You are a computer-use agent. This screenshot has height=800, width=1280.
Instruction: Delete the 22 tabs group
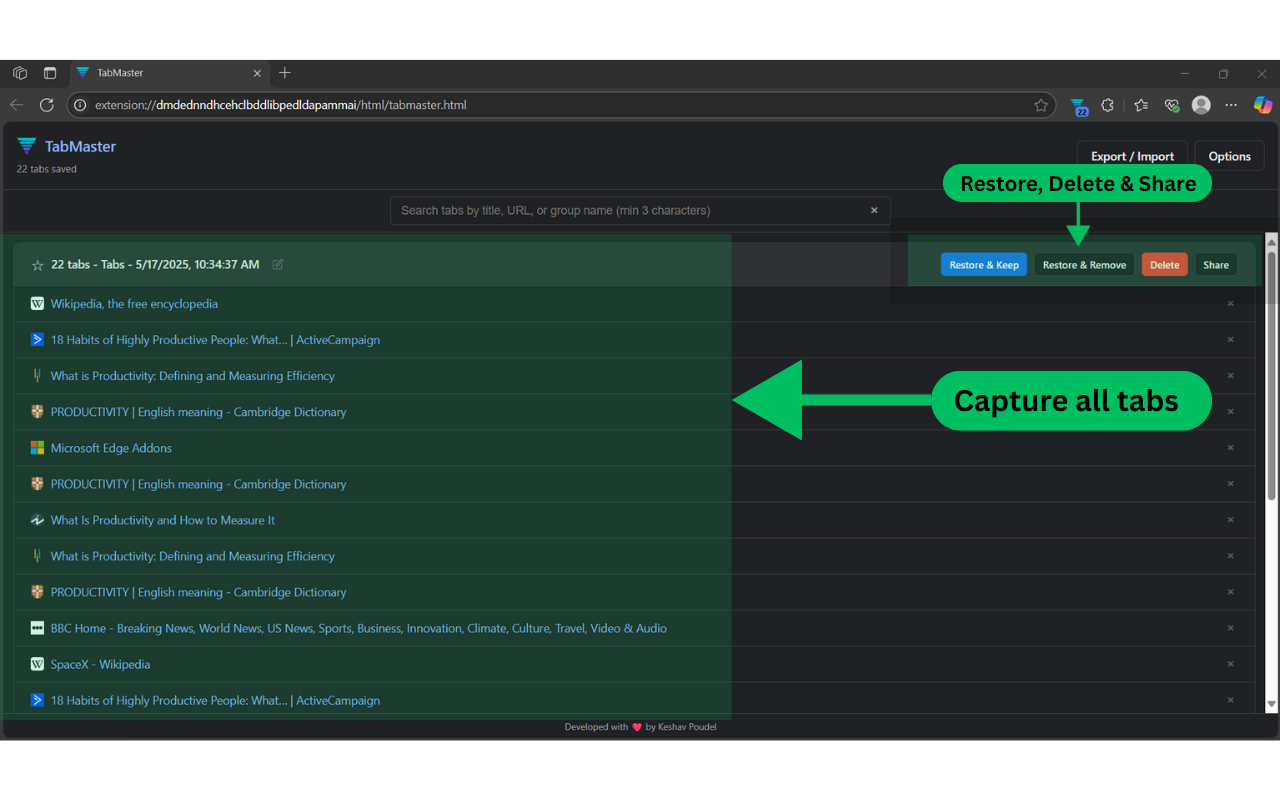tap(1164, 265)
